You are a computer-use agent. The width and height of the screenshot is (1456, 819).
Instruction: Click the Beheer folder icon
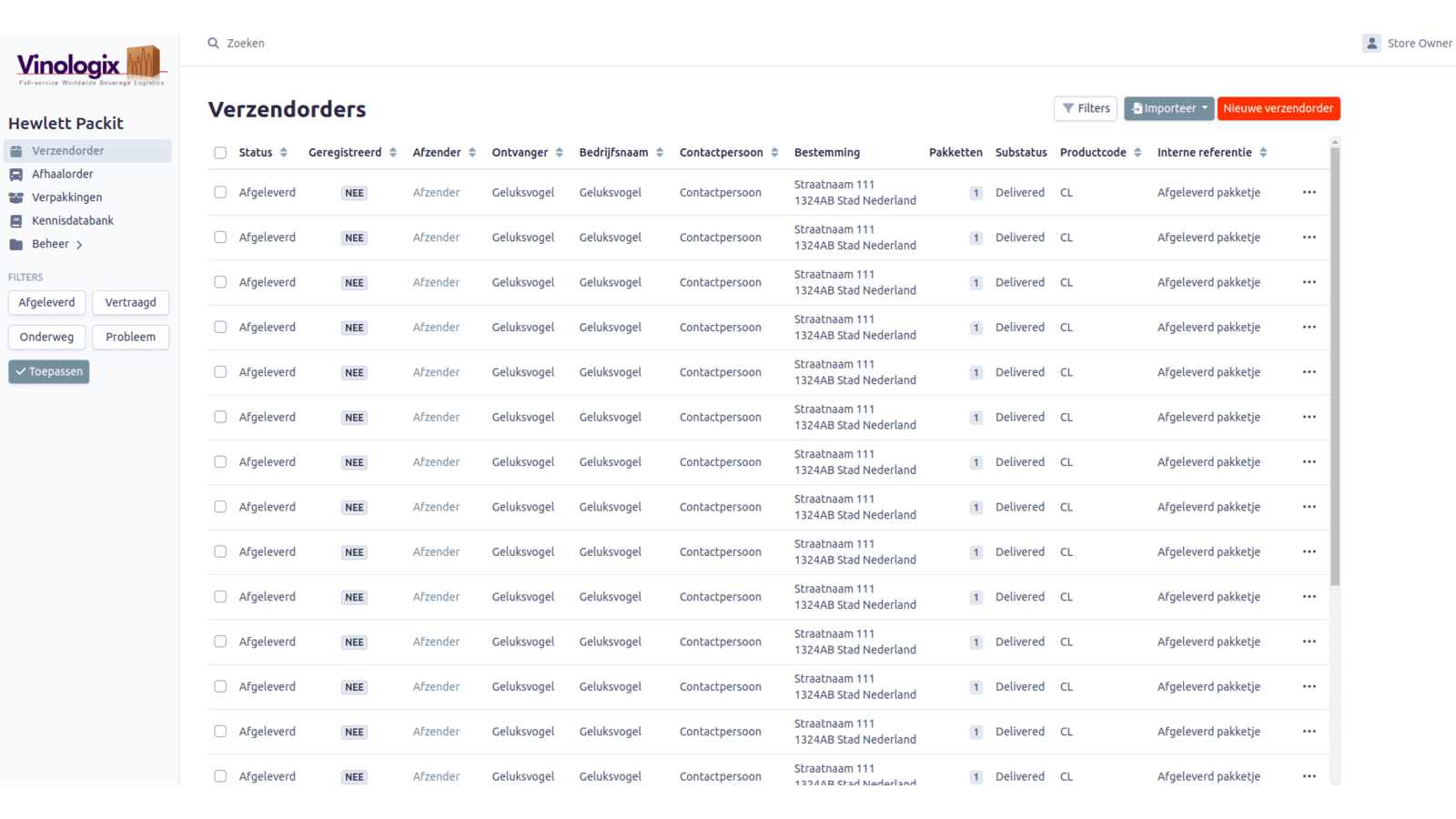point(16,245)
